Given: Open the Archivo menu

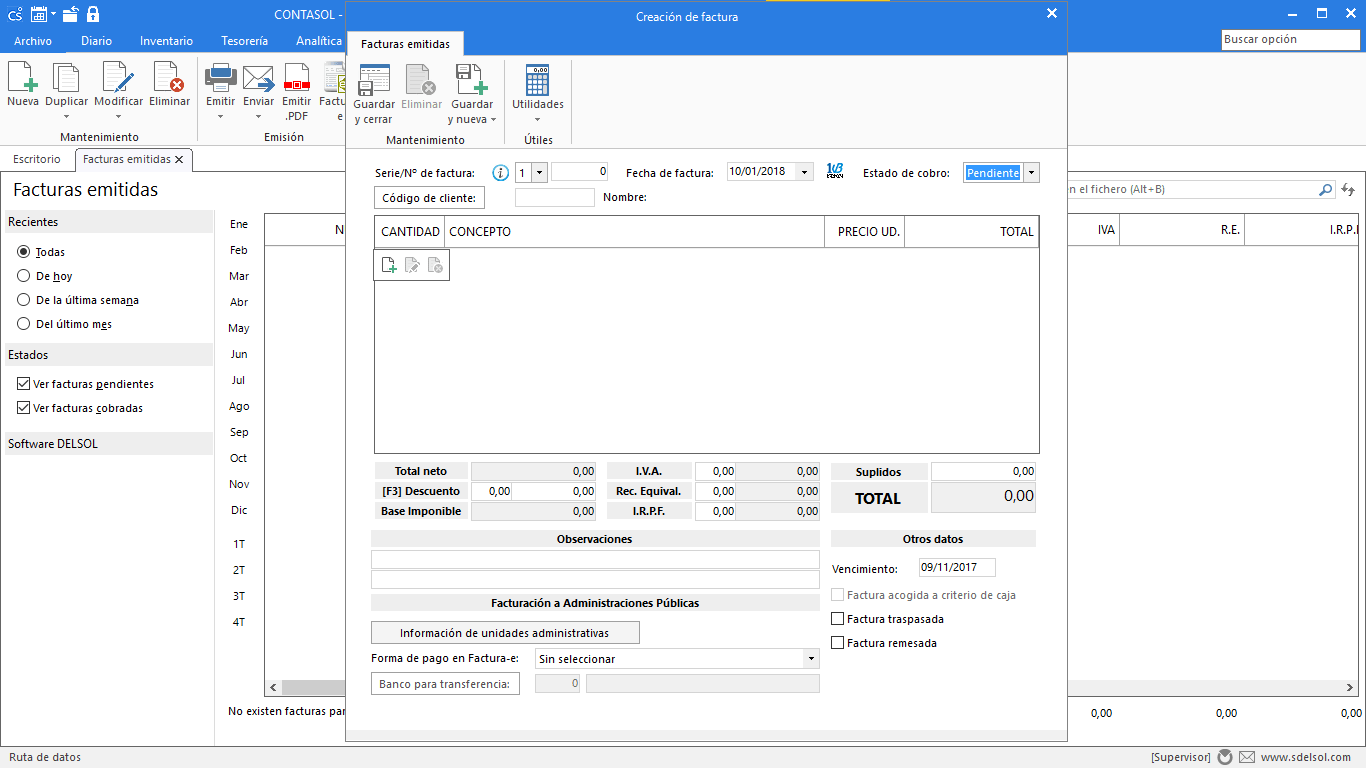Looking at the screenshot, I should [33, 41].
